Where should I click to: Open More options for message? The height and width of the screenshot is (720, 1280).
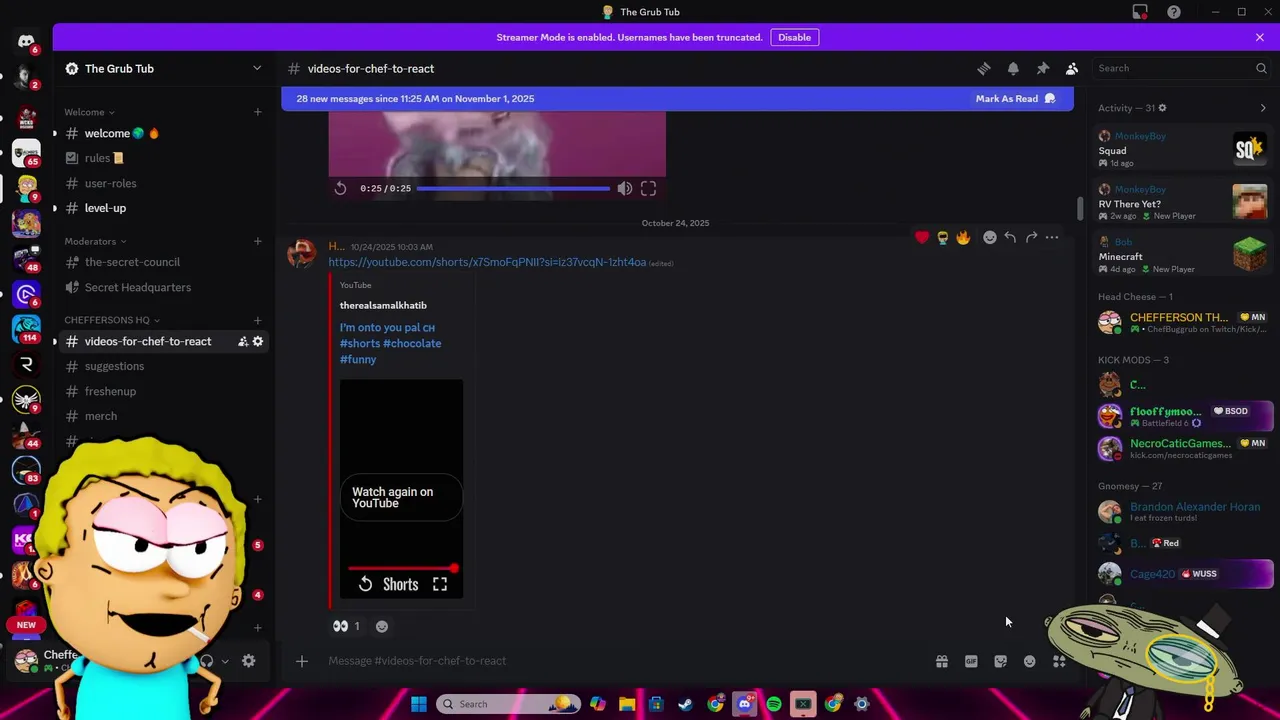1052,237
